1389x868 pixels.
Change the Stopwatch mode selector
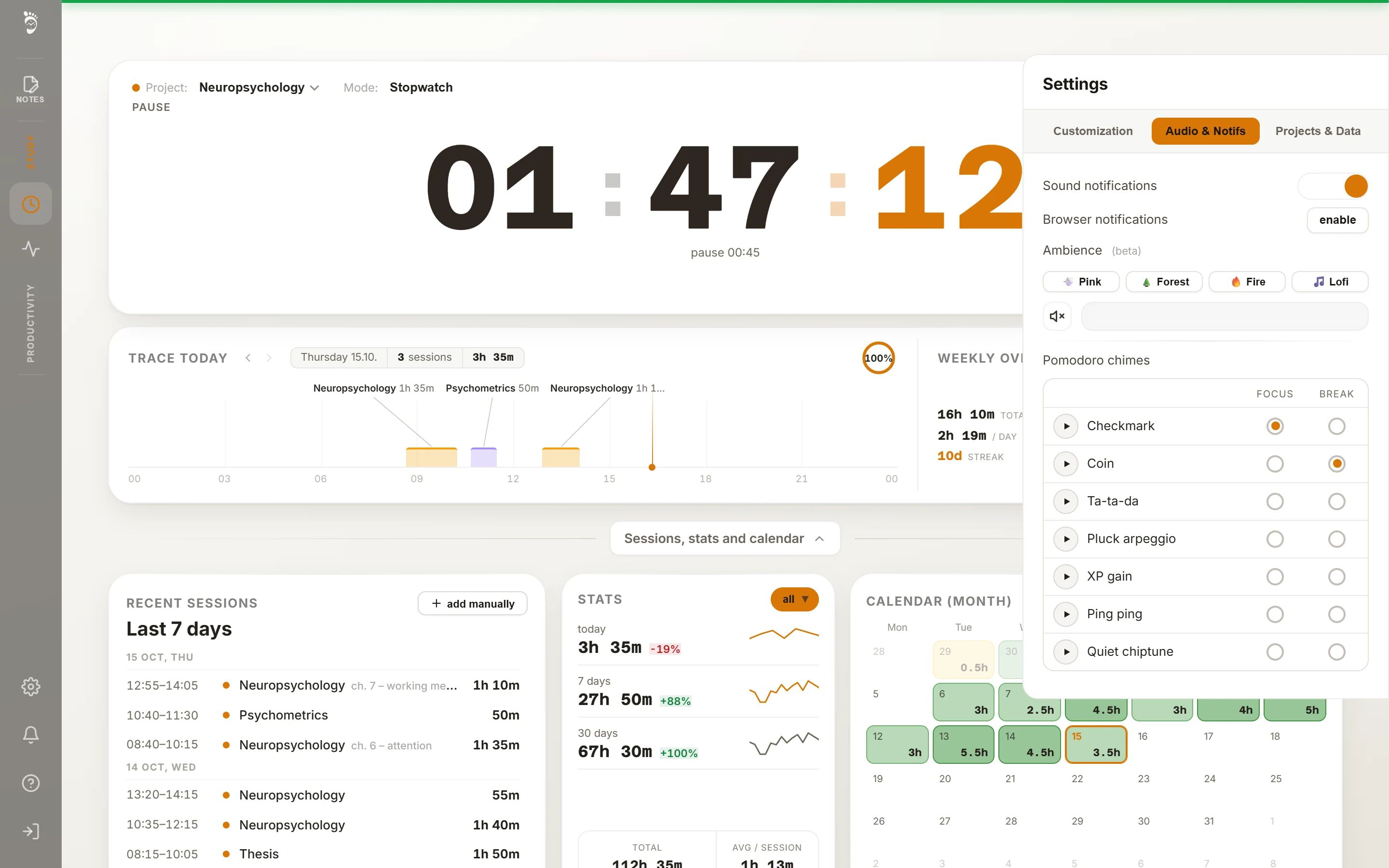coord(421,87)
